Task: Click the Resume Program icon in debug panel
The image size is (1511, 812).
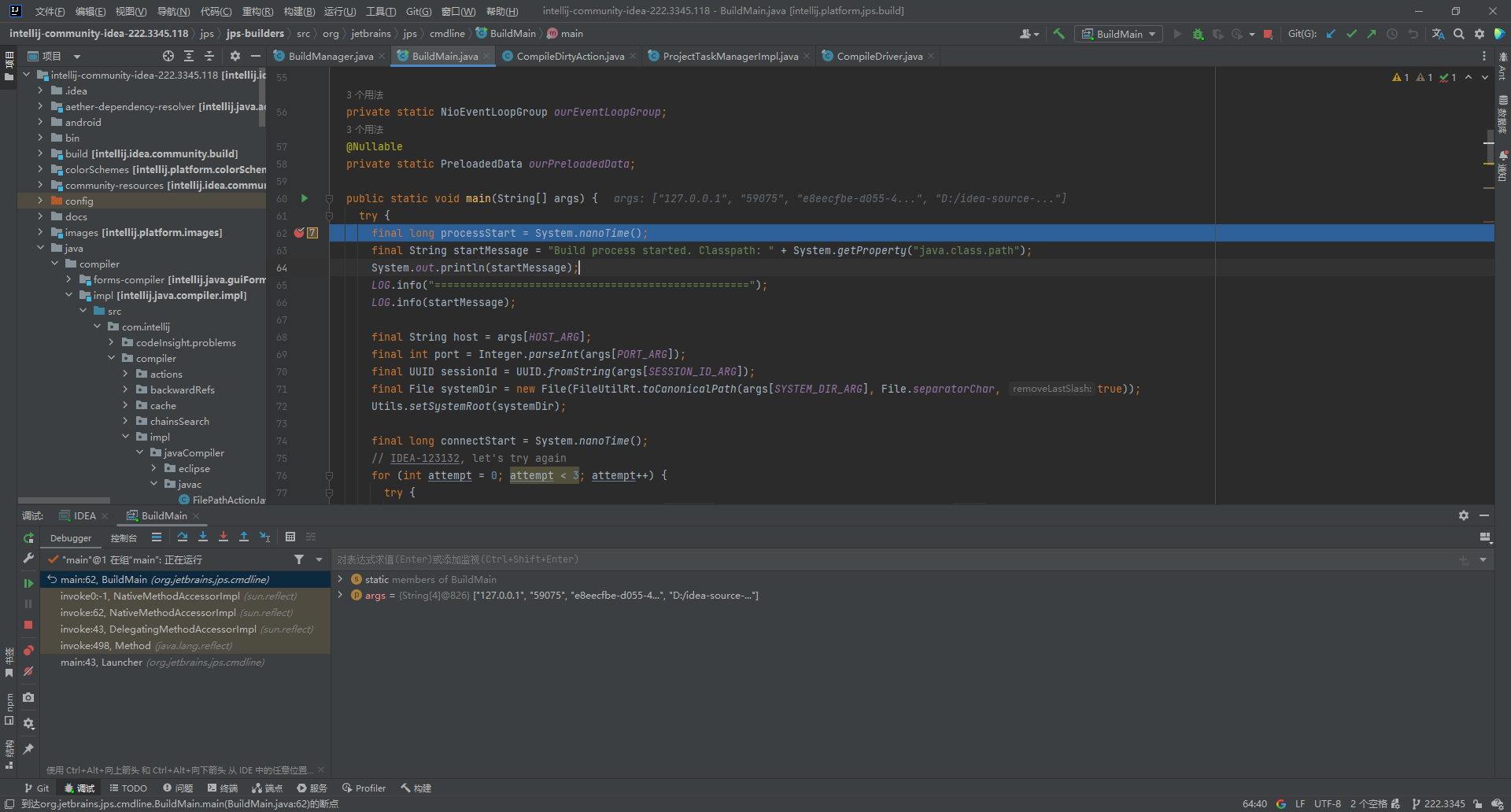Action: 29,582
